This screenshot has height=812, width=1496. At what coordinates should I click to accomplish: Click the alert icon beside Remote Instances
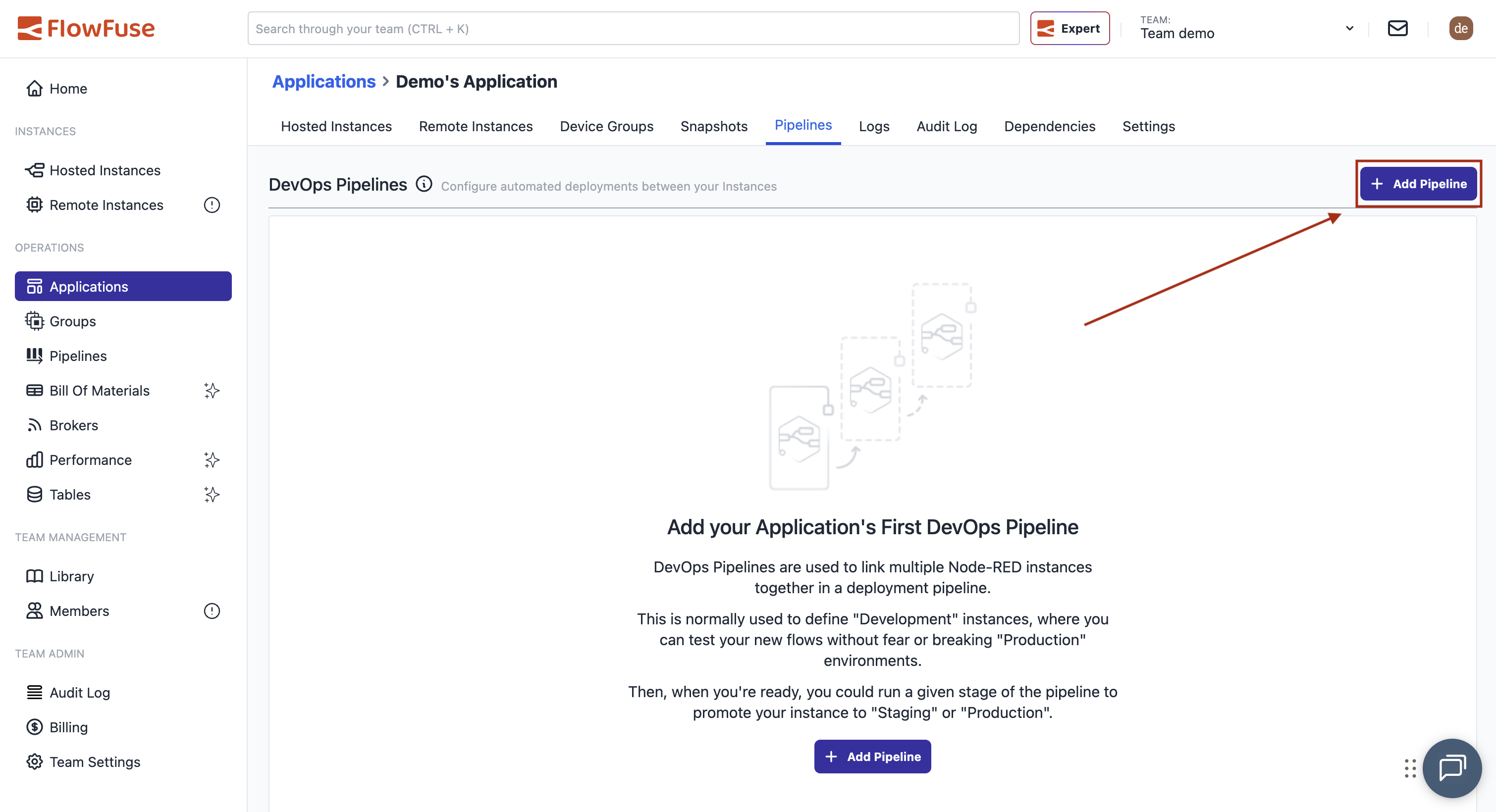coord(212,205)
